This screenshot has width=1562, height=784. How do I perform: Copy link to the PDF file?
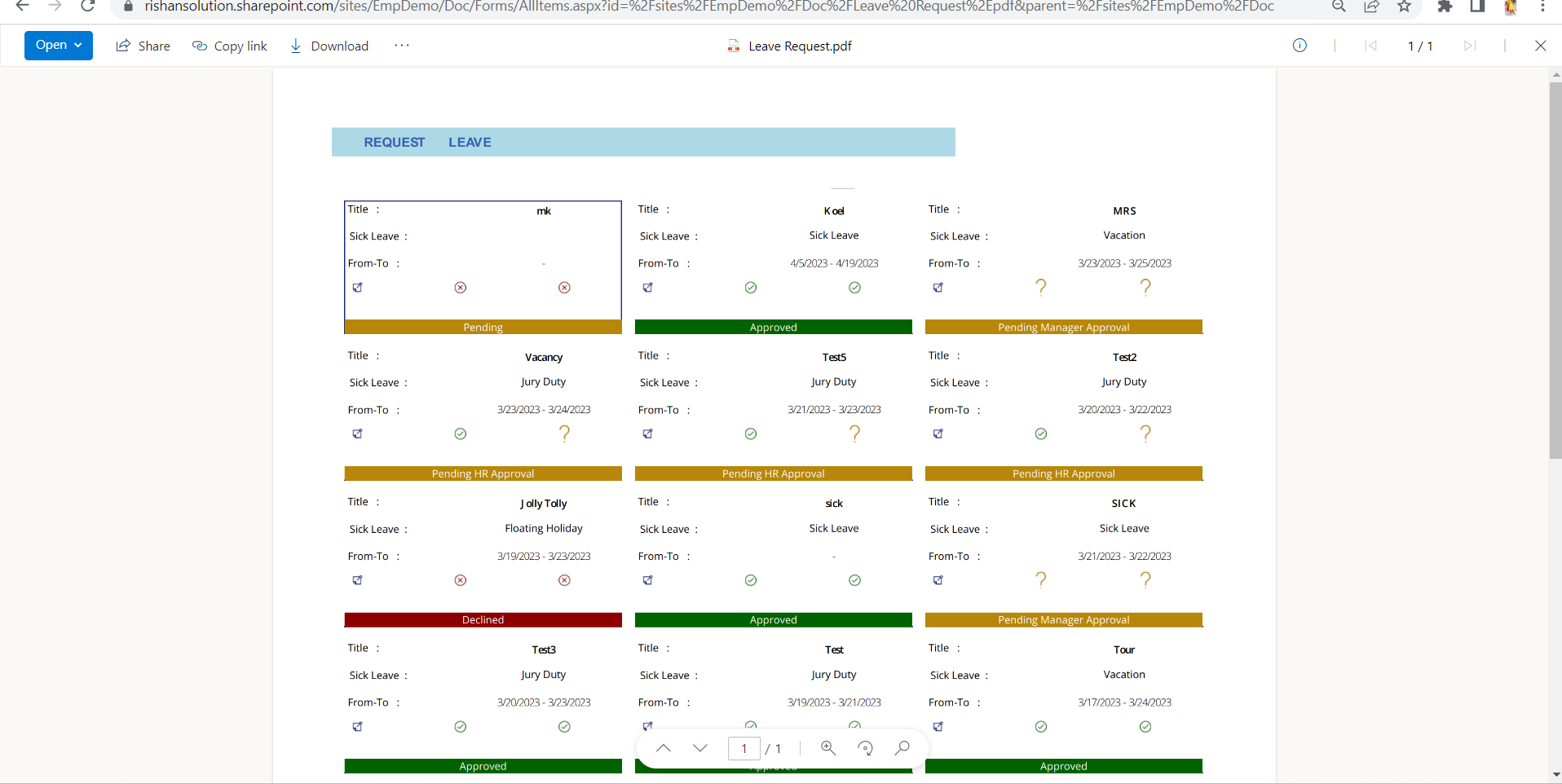[229, 46]
